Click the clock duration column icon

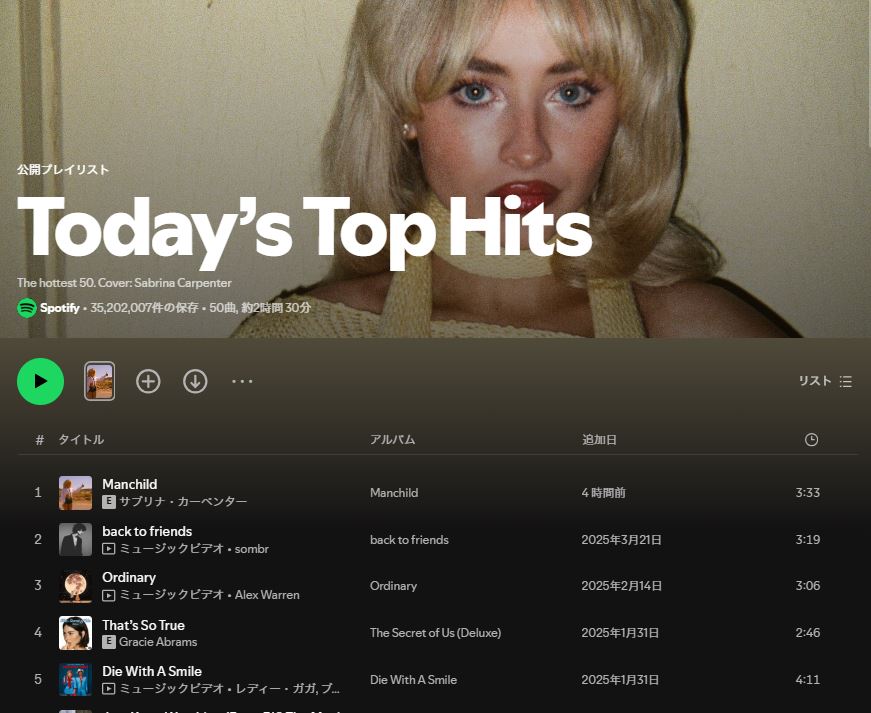(x=811, y=440)
